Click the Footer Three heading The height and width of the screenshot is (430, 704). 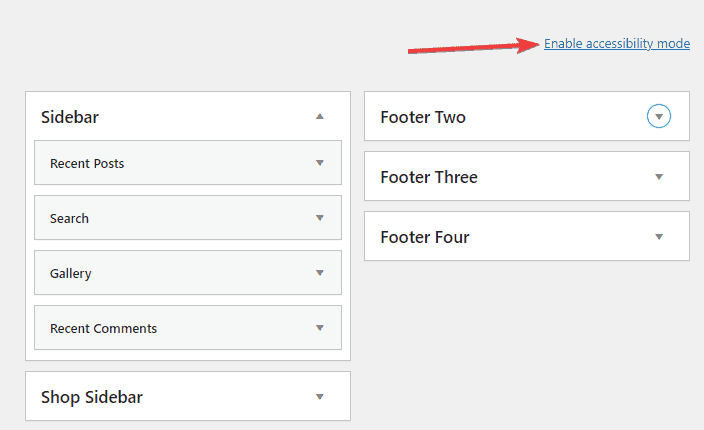[429, 177]
